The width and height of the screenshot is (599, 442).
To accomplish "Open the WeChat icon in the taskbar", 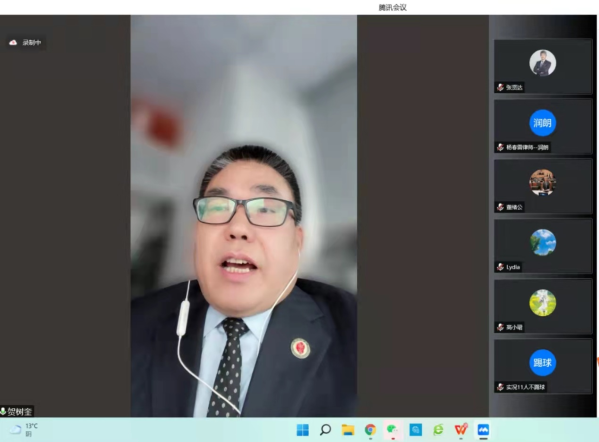I will point(392,430).
